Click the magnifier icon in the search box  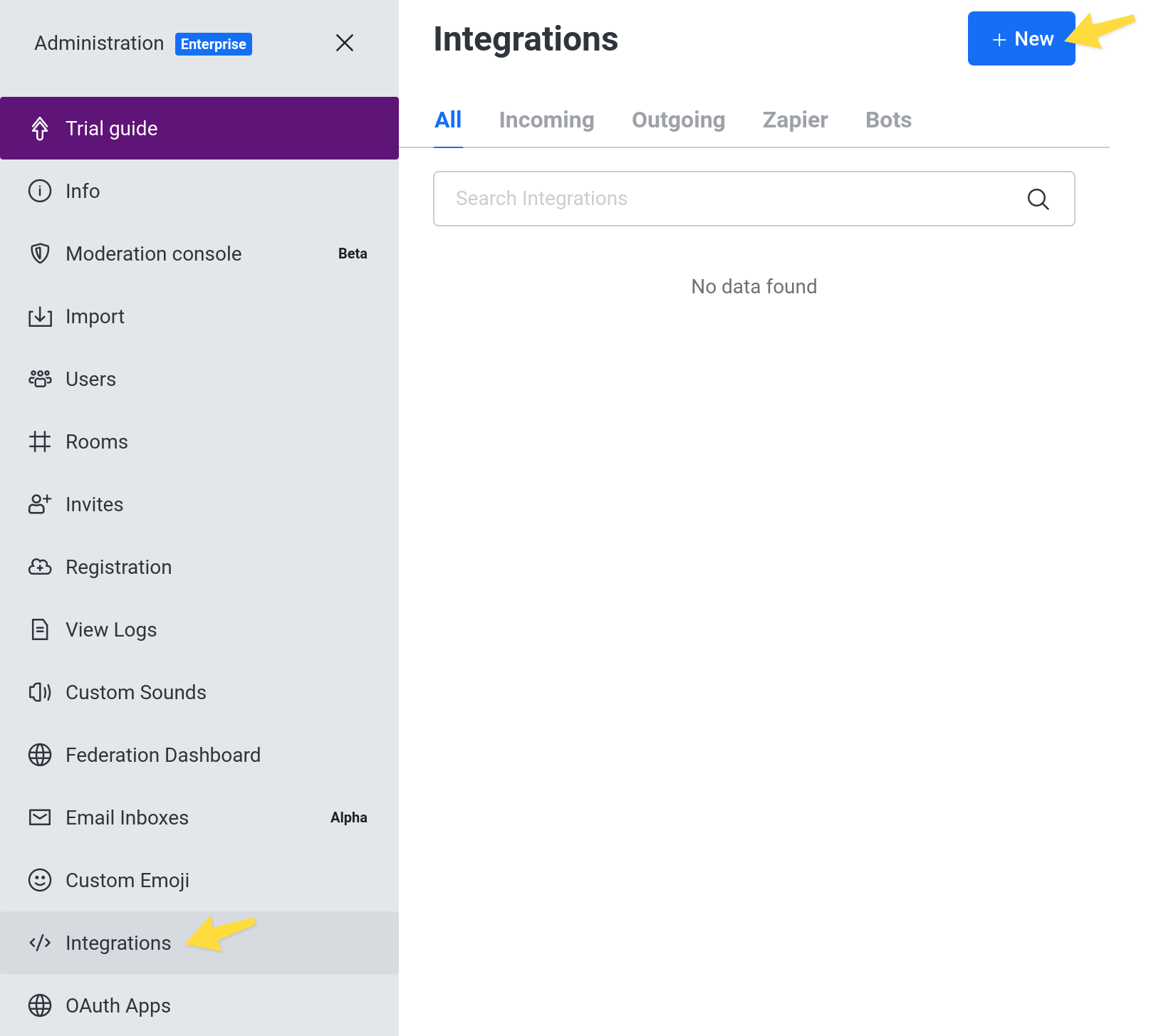tap(1038, 199)
